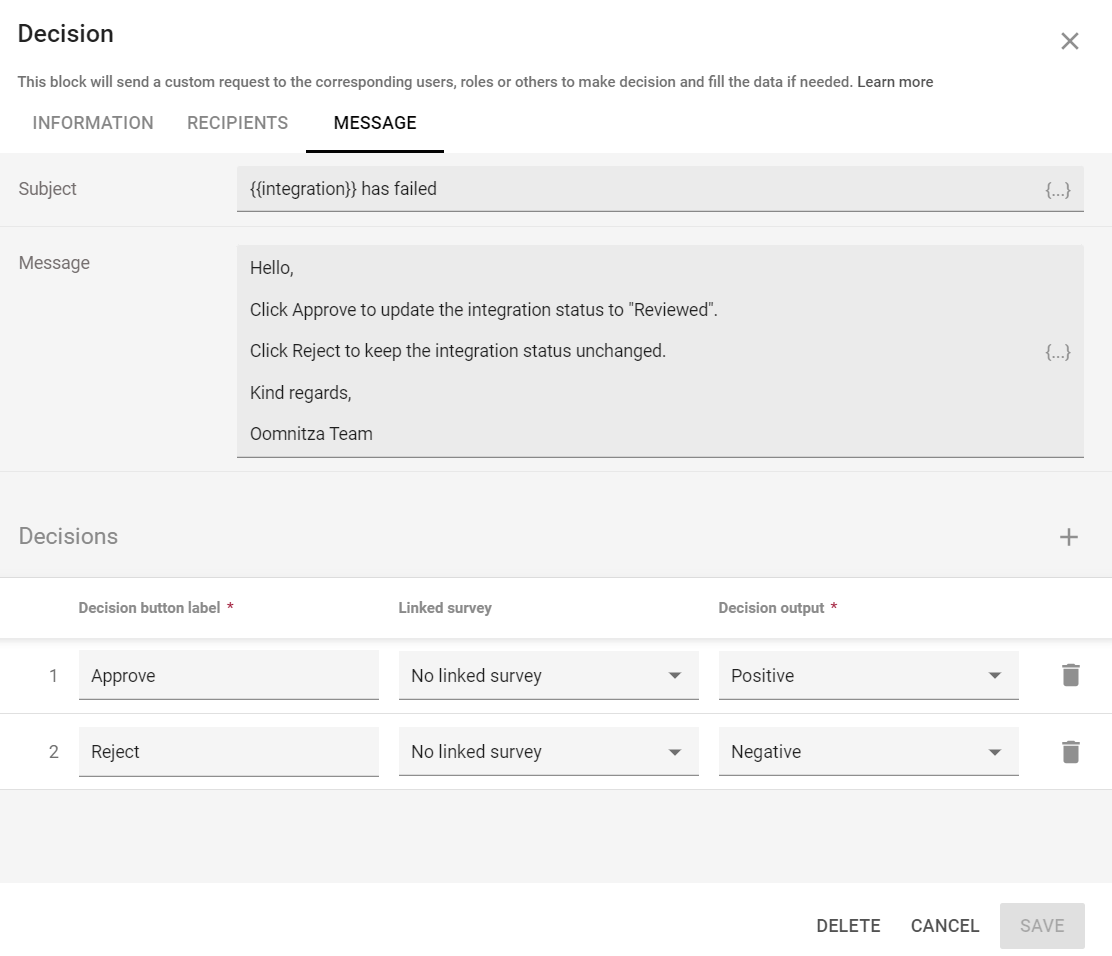The width and height of the screenshot is (1112, 956).
Task: Save the Decision block
Action: [x=1042, y=925]
